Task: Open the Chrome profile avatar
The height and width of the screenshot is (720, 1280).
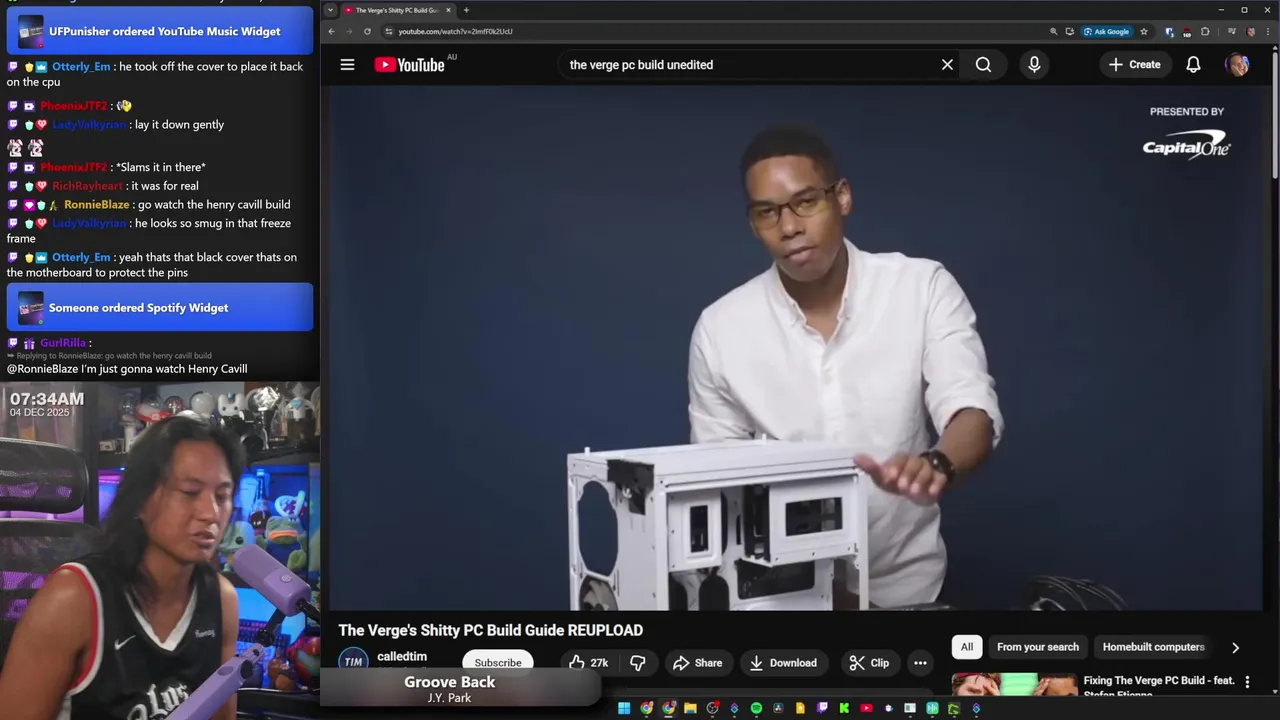Action: point(1250,31)
